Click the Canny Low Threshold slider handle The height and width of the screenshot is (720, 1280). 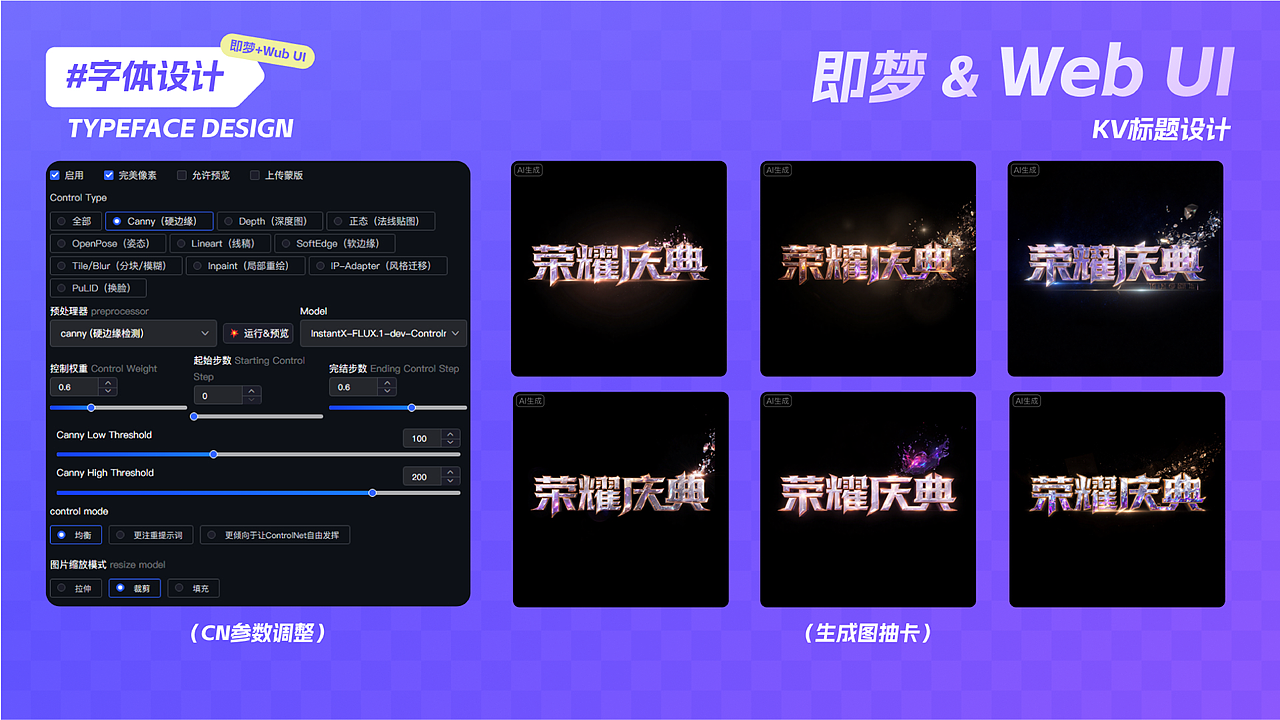coord(213,454)
